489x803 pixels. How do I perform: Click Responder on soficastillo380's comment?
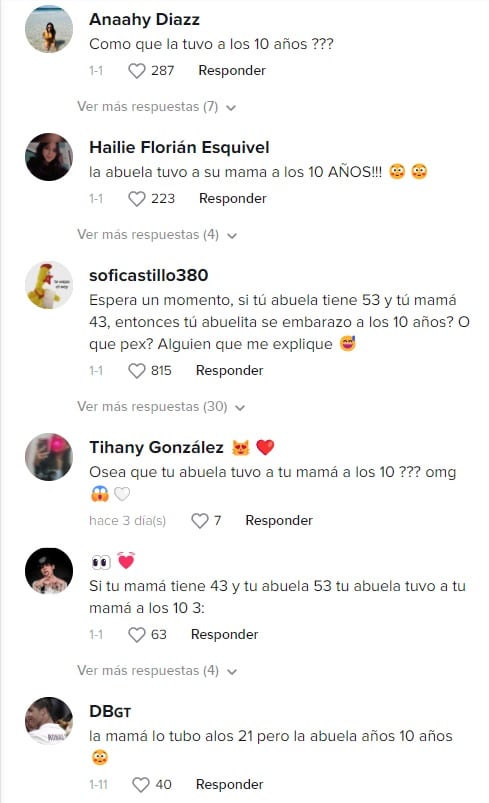pyautogui.click(x=229, y=371)
